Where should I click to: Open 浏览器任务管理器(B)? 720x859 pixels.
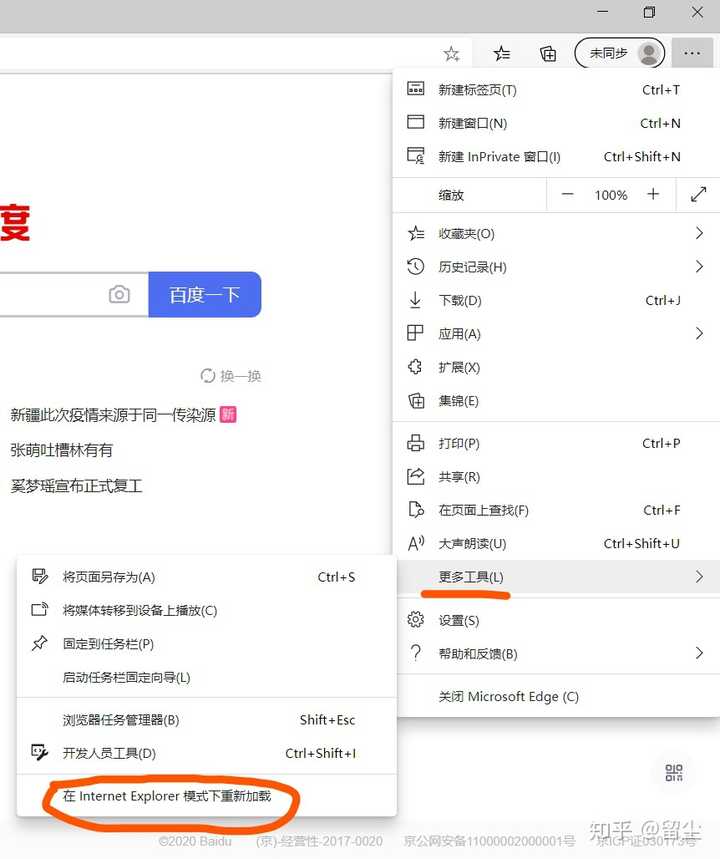[207, 720]
